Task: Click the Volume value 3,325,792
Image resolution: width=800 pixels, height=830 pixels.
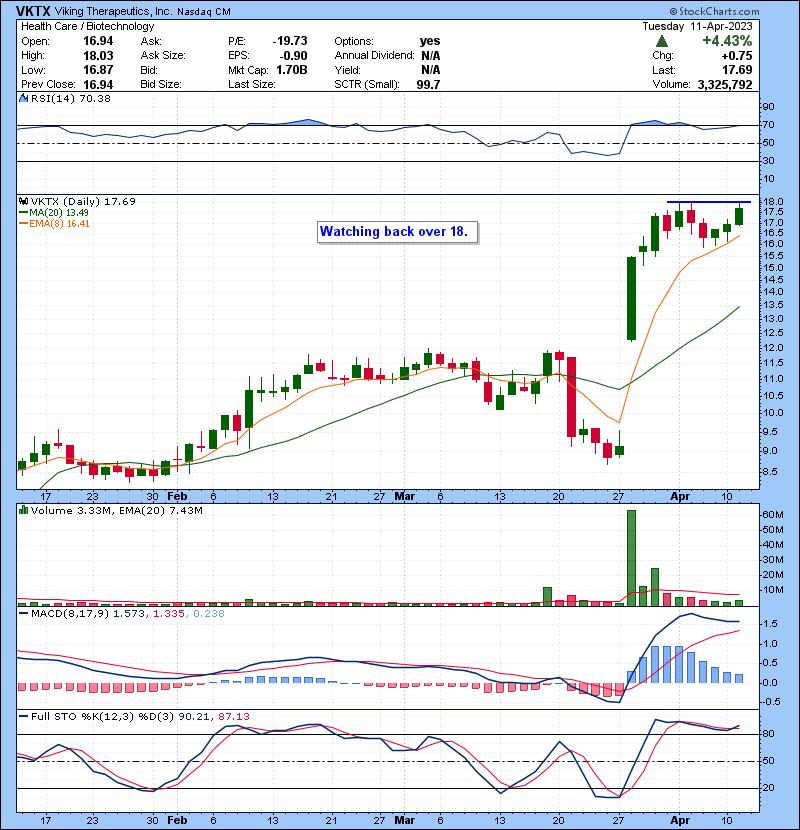Action: (x=725, y=85)
